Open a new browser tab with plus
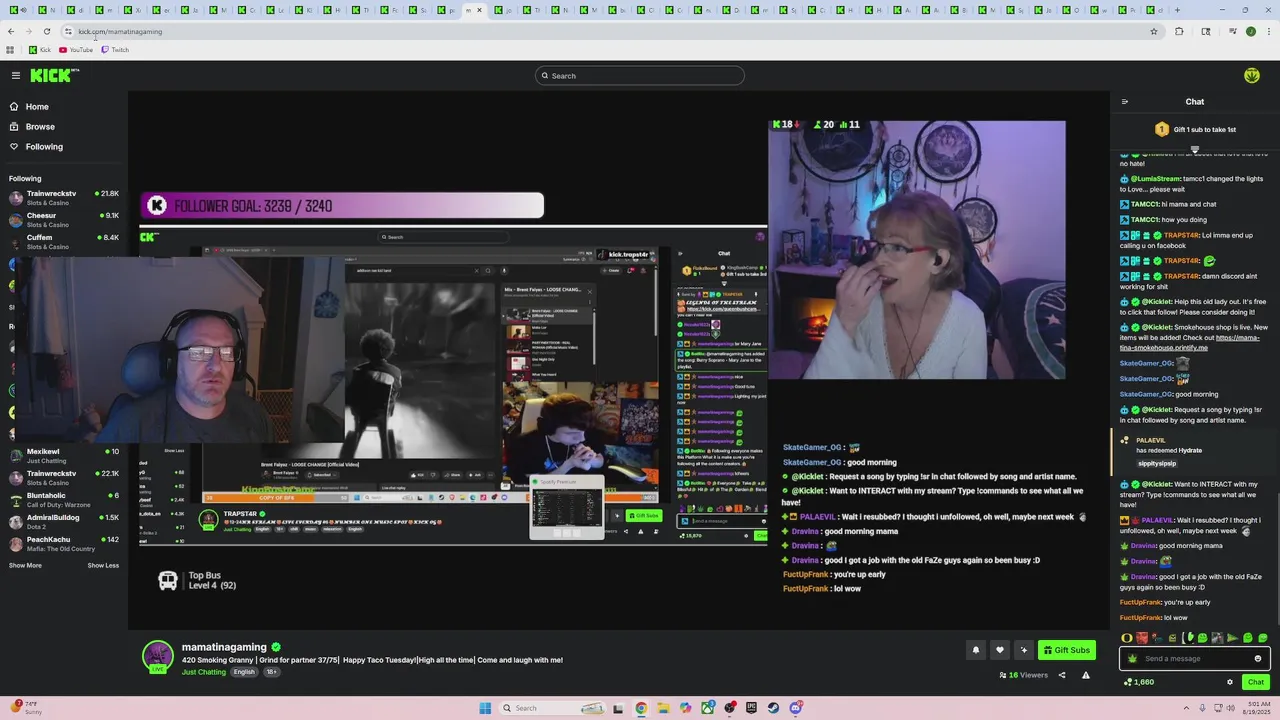This screenshot has height=720, width=1280. click(x=1177, y=10)
